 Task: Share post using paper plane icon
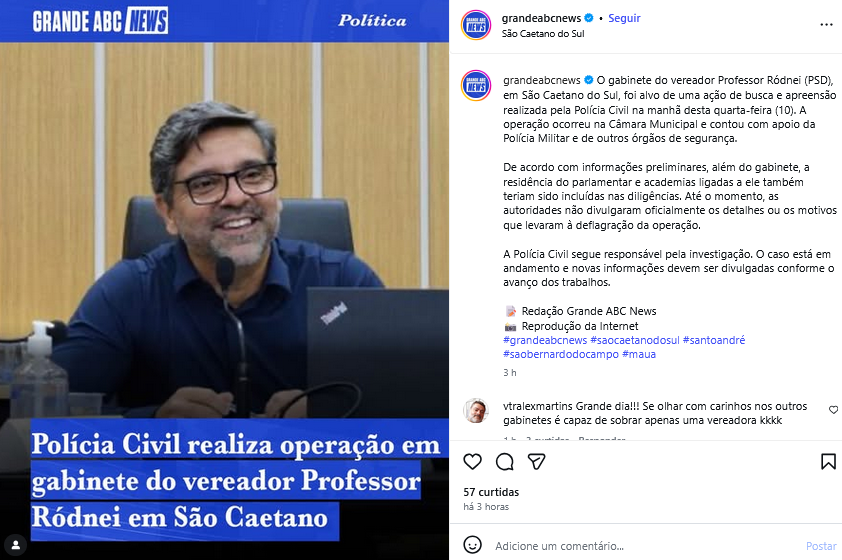(x=536, y=462)
